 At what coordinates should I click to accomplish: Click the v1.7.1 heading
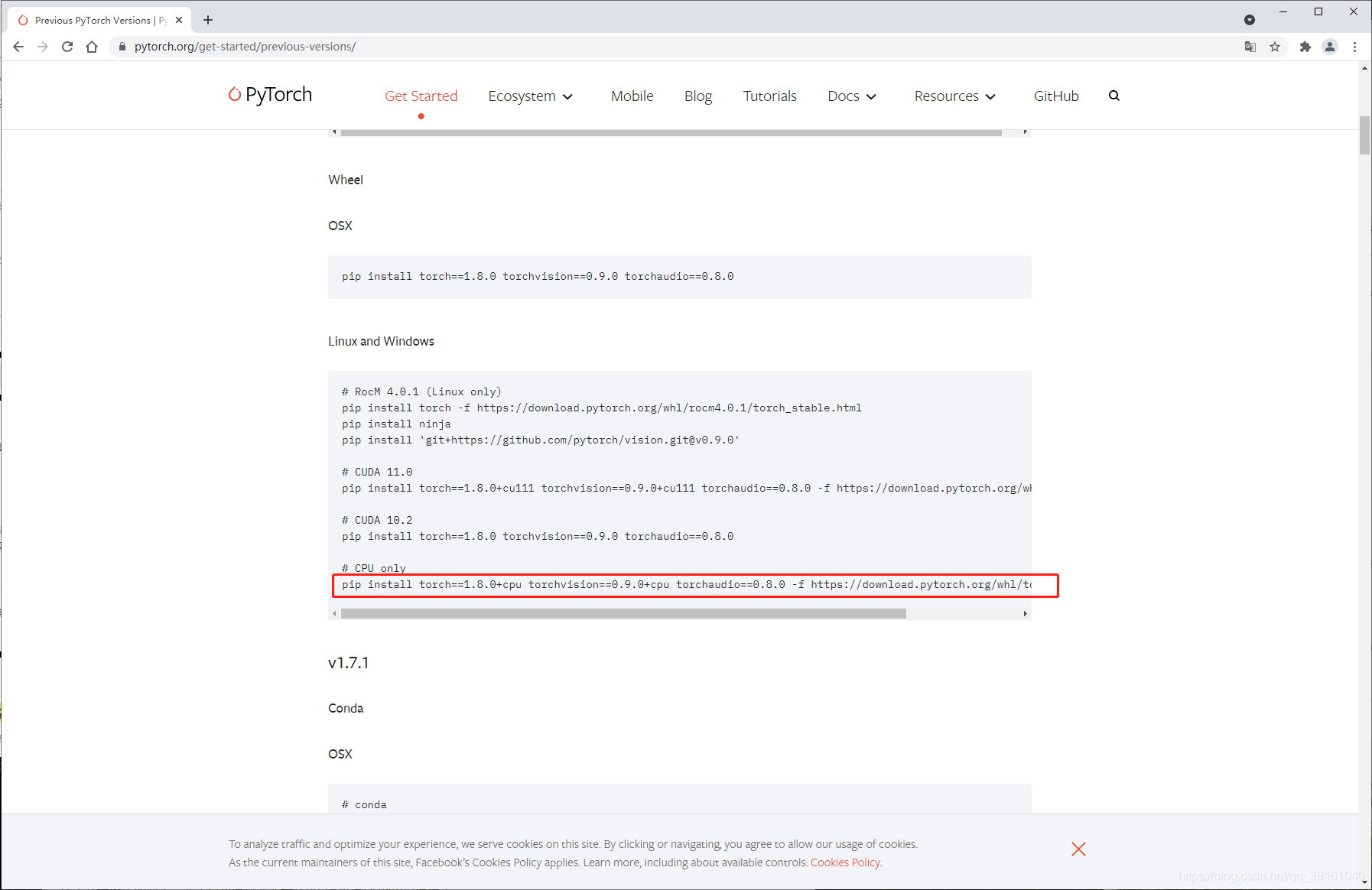coord(349,663)
